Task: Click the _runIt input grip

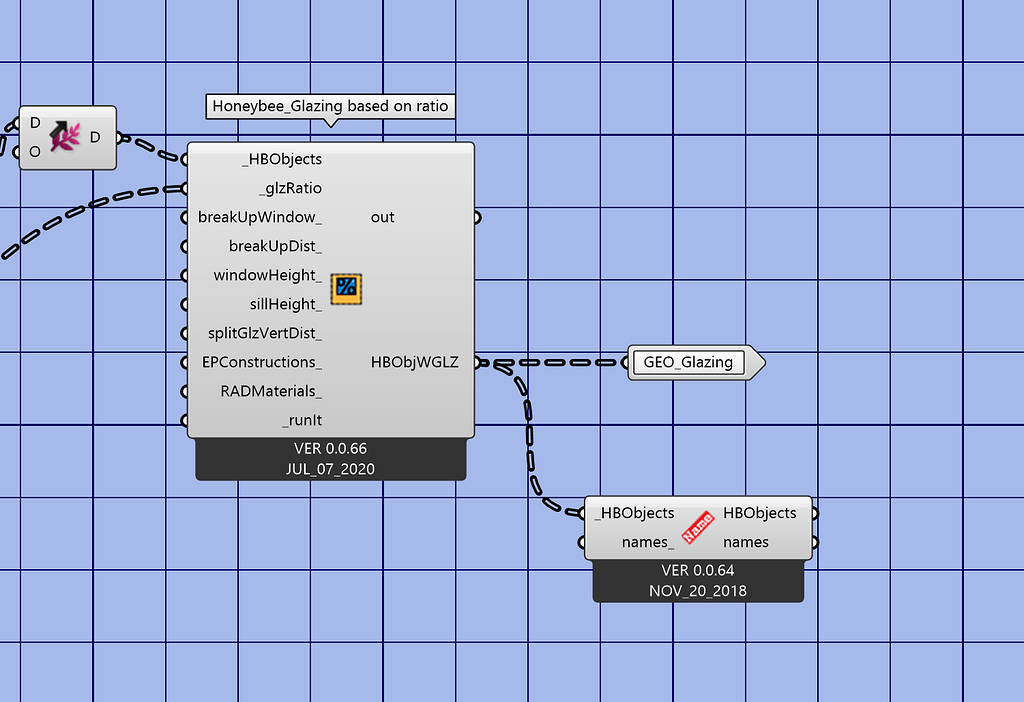Action: point(185,420)
